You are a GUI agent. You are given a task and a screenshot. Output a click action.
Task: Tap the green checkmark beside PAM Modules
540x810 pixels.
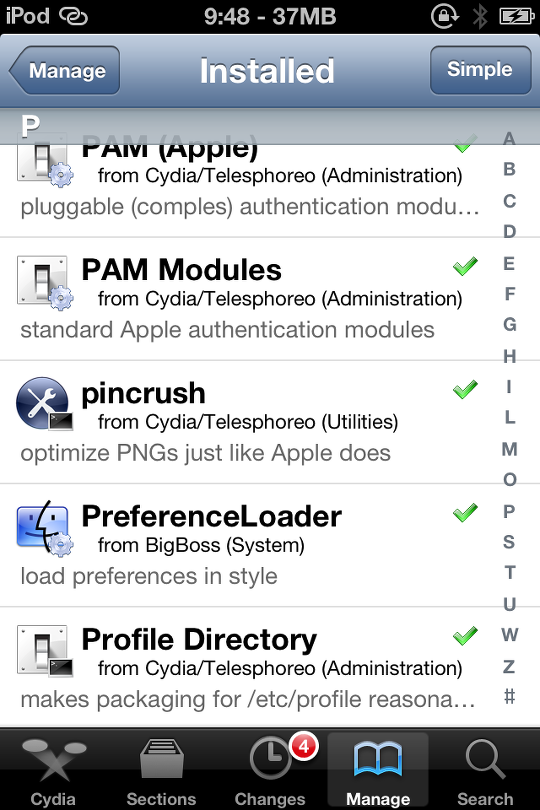coord(465,266)
